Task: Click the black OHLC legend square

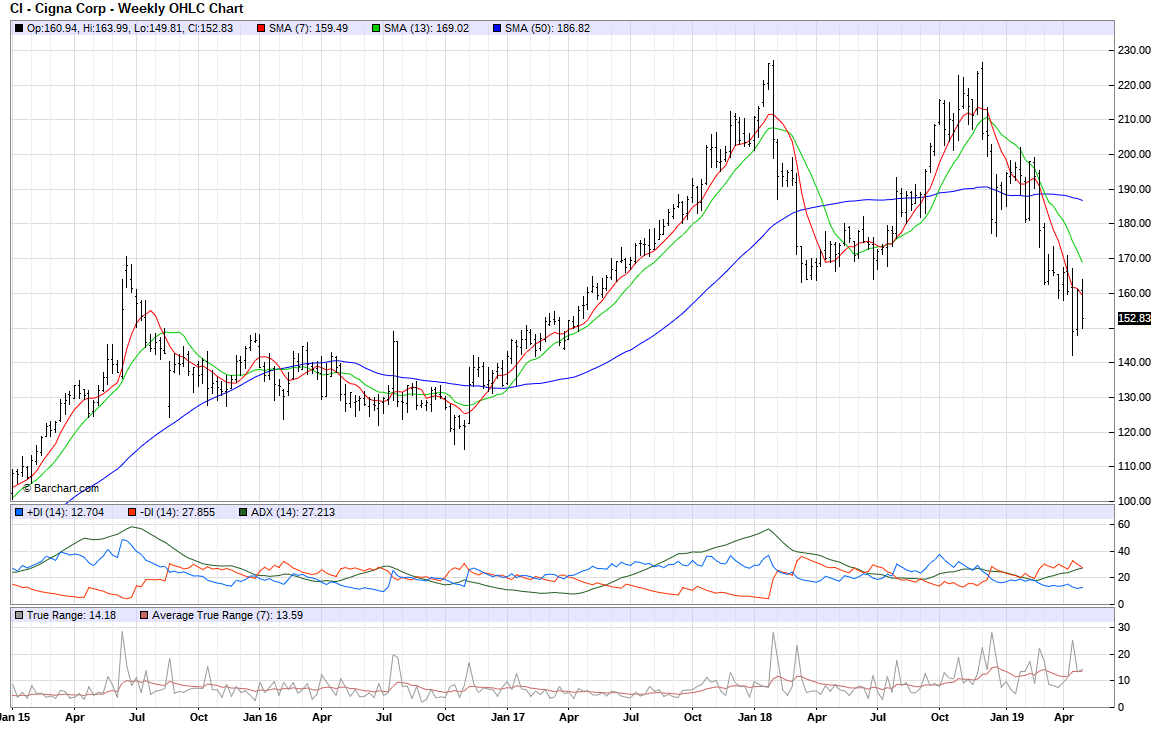Action: click(19, 28)
